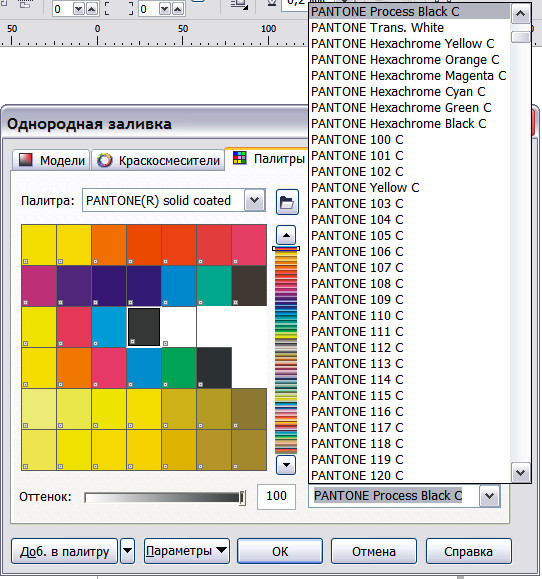Pick the teal green swatch in second row
The height and width of the screenshot is (579, 542).
(214, 286)
